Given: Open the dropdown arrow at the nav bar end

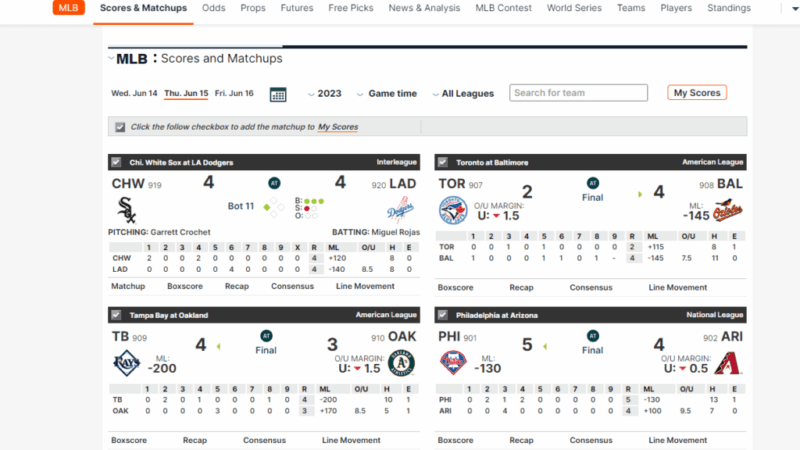Looking at the screenshot, I should pos(795,8).
